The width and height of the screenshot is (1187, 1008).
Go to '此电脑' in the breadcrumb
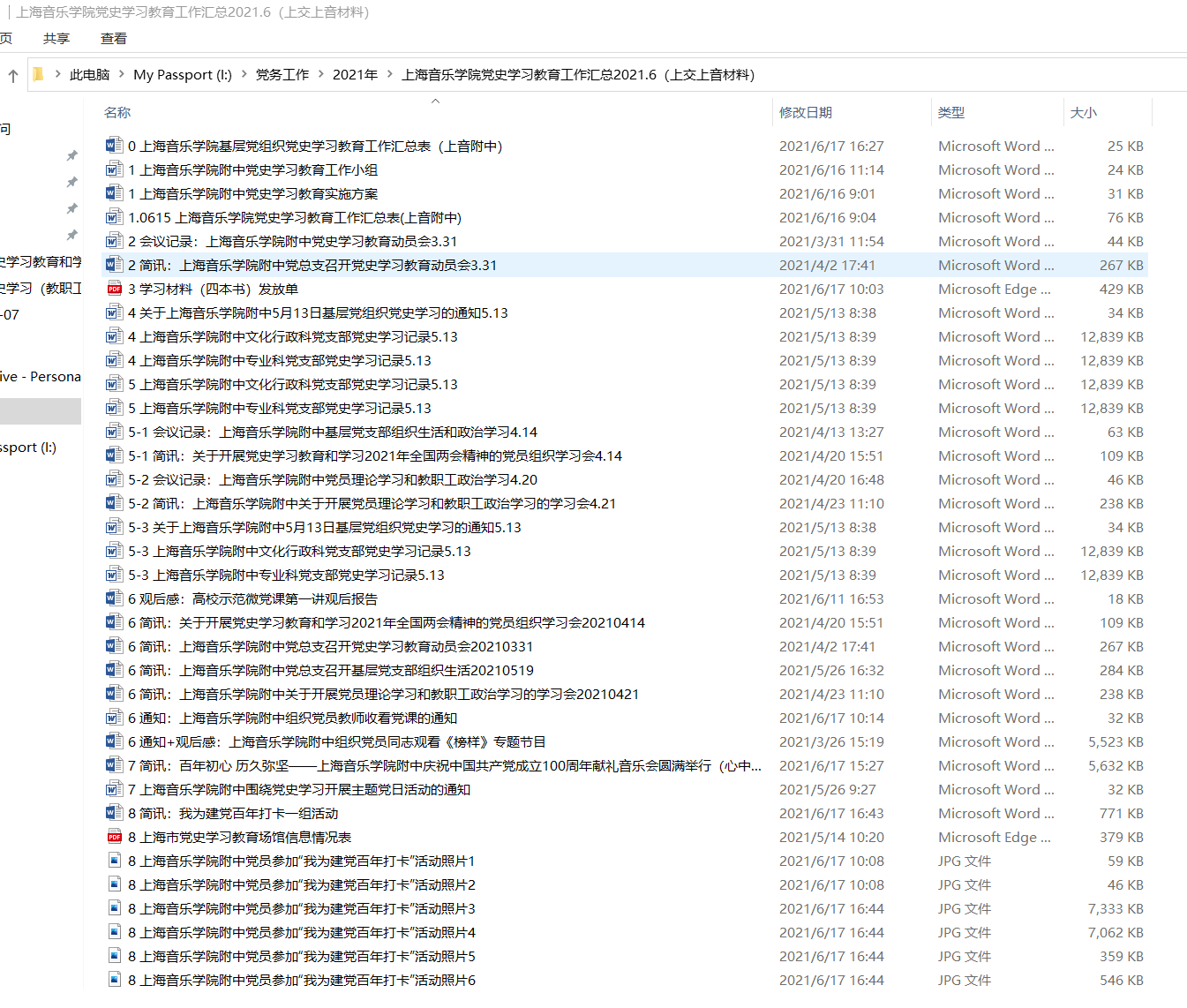tap(90, 75)
